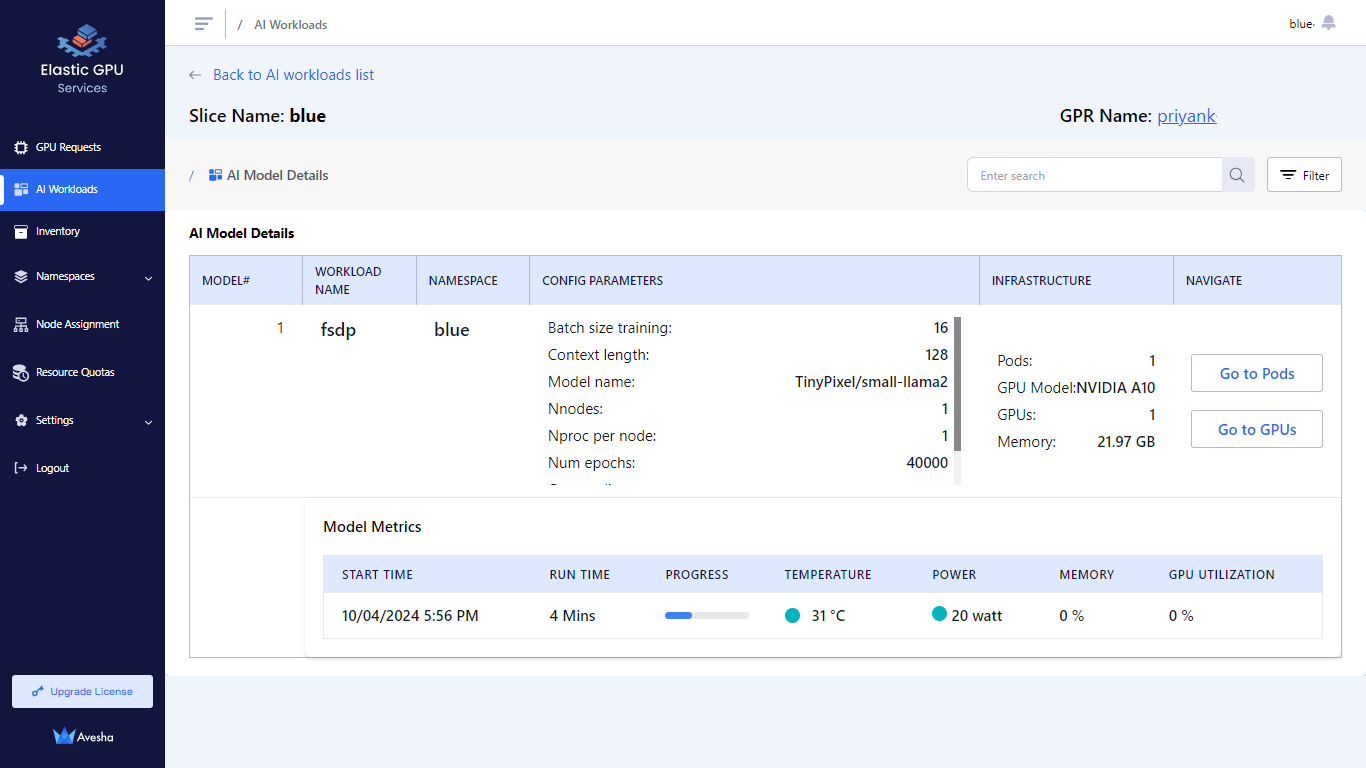Image resolution: width=1366 pixels, height=768 pixels.
Task: Click the Inventory box icon
Action: (x=21, y=231)
